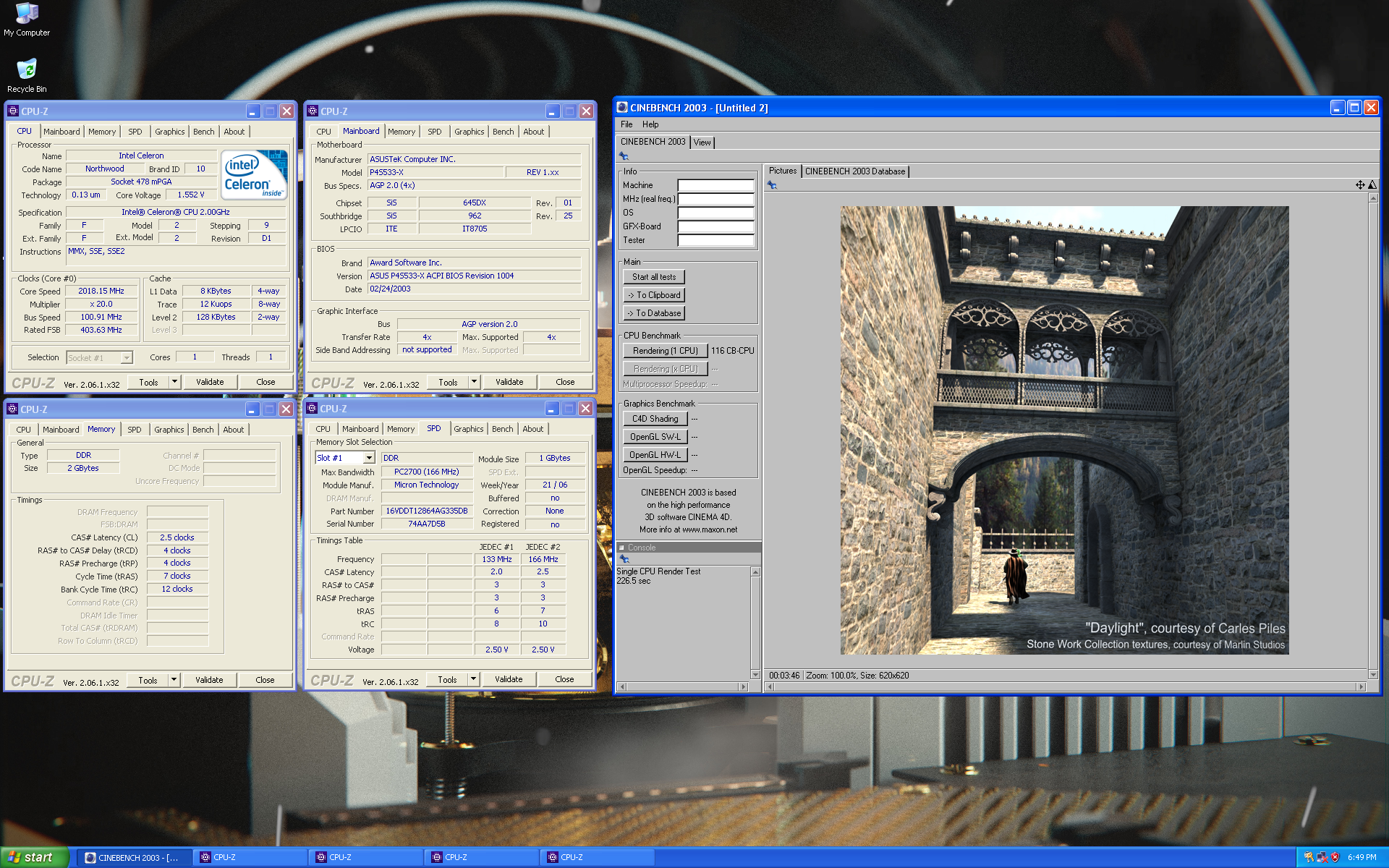Click the picture viewer vertical scrollbar up arrow
The height and width of the screenshot is (868, 1389).
coord(1373,198)
